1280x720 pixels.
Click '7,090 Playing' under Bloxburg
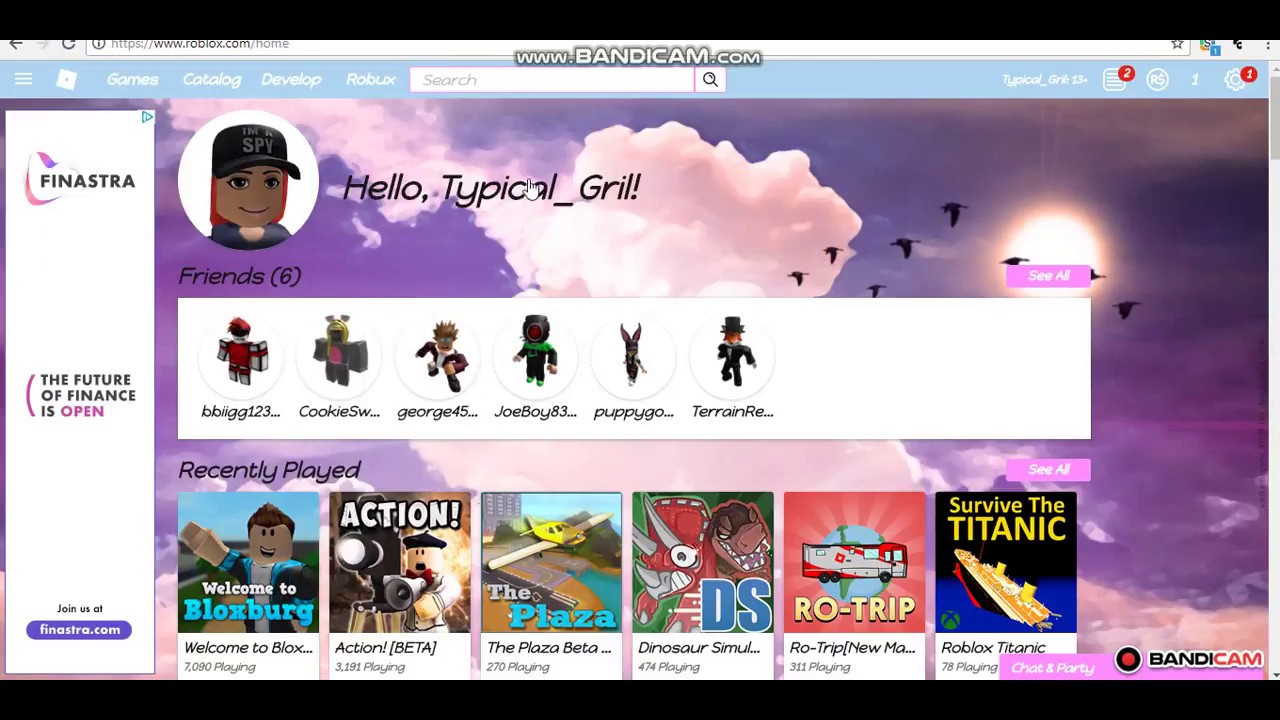(219, 667)
